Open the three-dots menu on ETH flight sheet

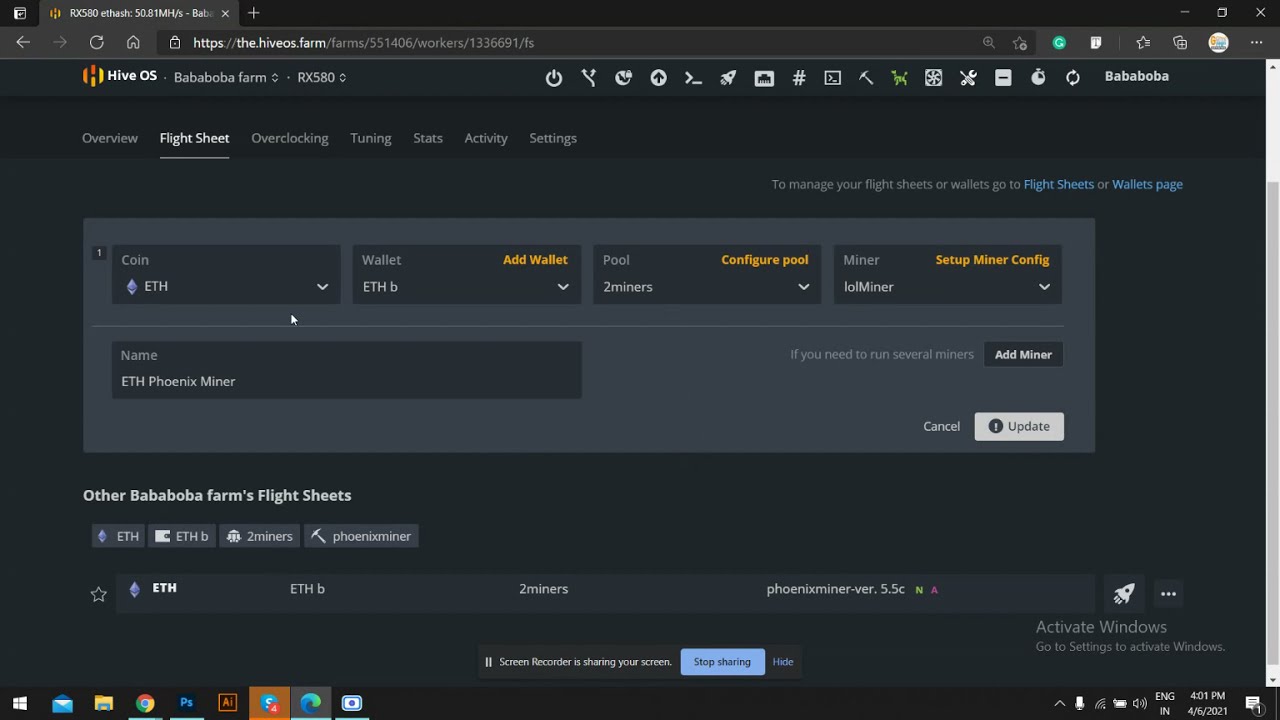(x=1168, y=593)
